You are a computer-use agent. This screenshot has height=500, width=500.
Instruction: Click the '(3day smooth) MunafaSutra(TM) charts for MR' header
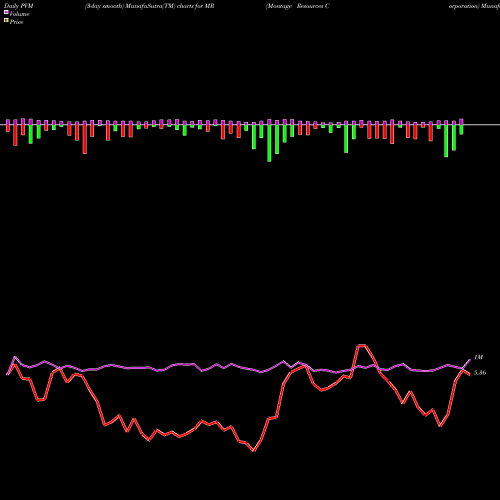click(150, 6)
